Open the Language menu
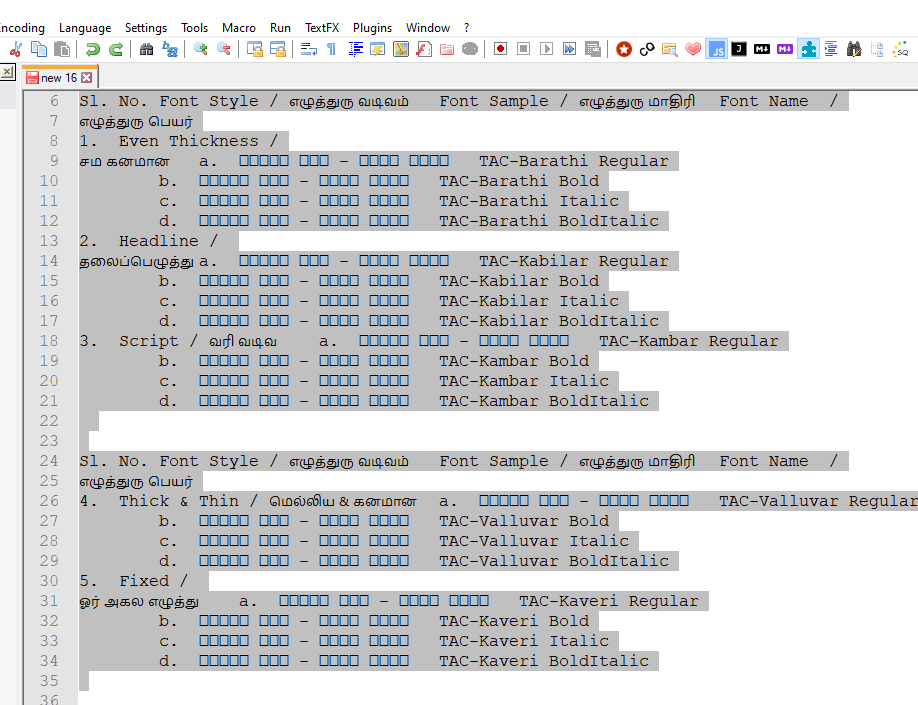918x705 pixels. click(x=85, y=28)
